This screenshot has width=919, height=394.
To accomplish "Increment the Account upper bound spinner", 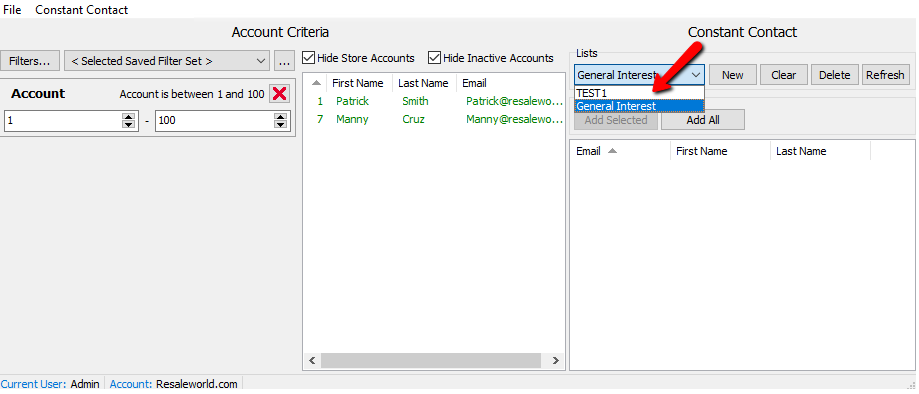I will coord(281,117).
